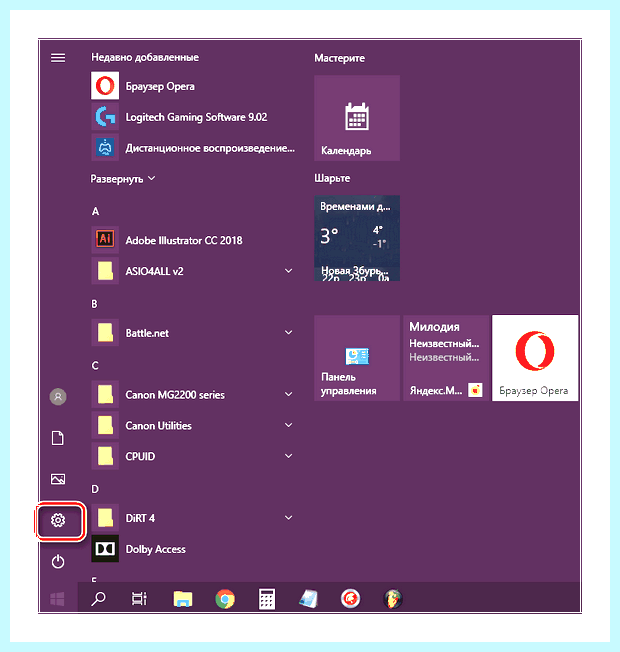Launch File Explorer from the taskbar
This screenshot has width=620, height=652.
coord(183,599)
